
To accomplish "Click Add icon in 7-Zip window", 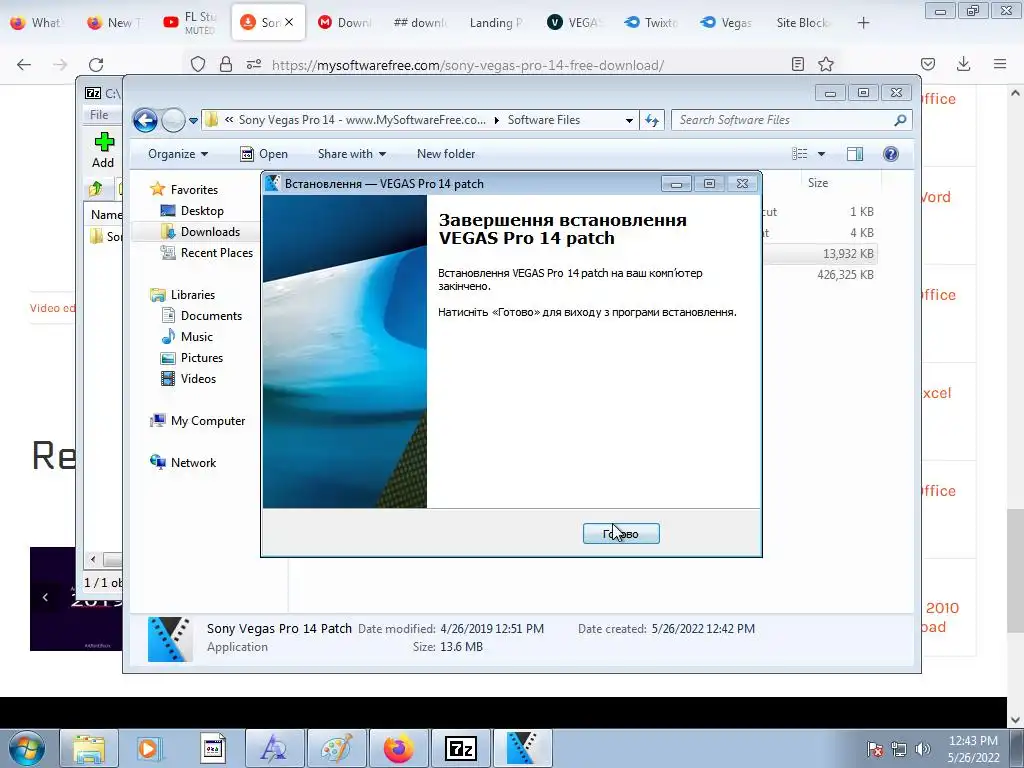I will pyautogui.click(x=103, y=150).
